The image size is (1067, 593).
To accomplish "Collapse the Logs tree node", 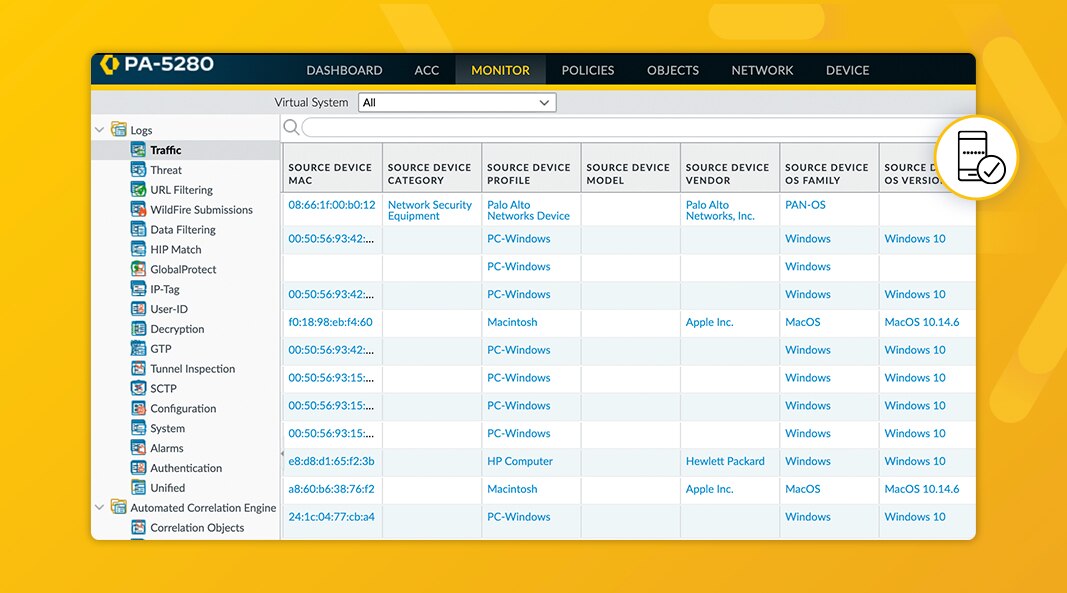I will point(100,130).
